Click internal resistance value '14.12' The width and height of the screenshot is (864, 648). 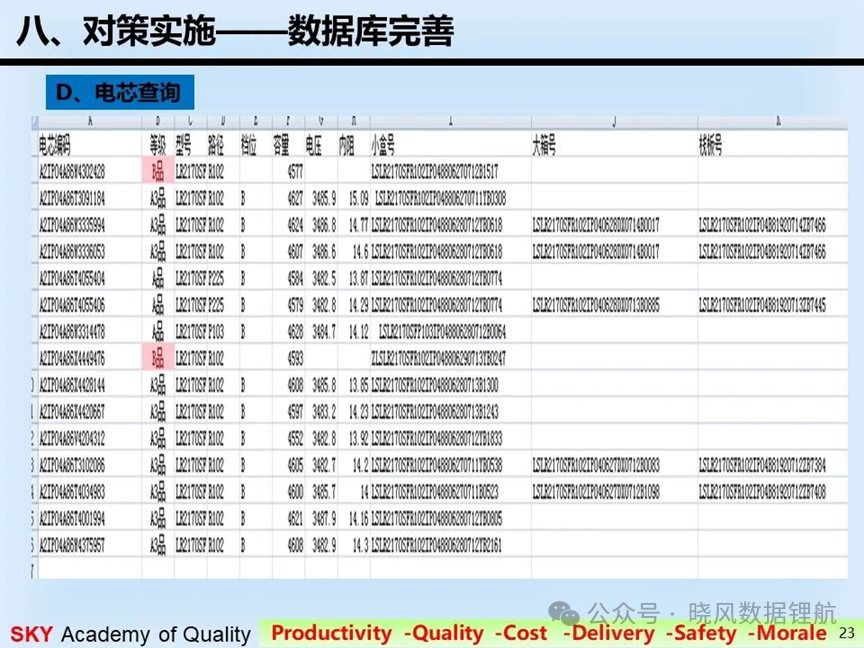tap(359, 332)
